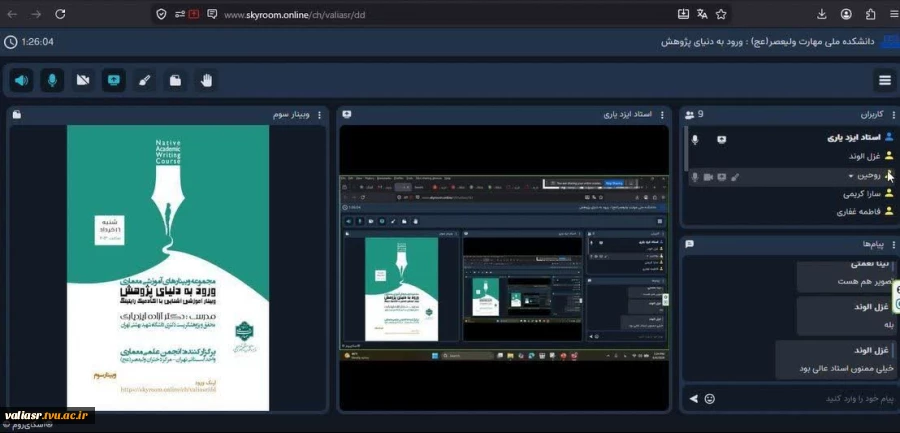Mute the speaker in Skyroom toolbar
The width and height of the screenshot is (900, 433).
[21, 80]
